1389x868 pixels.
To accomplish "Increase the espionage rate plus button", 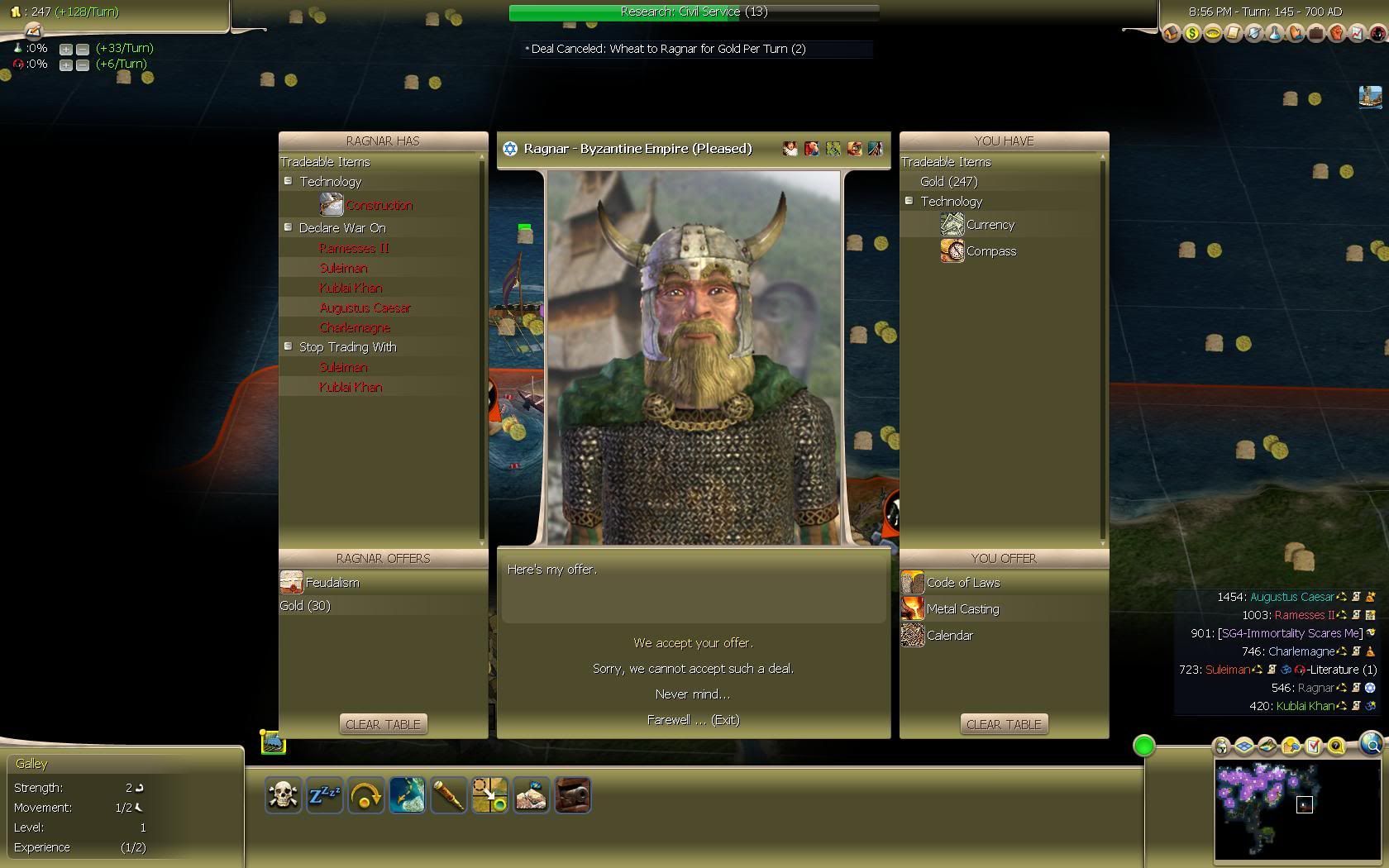I will 66,64.
